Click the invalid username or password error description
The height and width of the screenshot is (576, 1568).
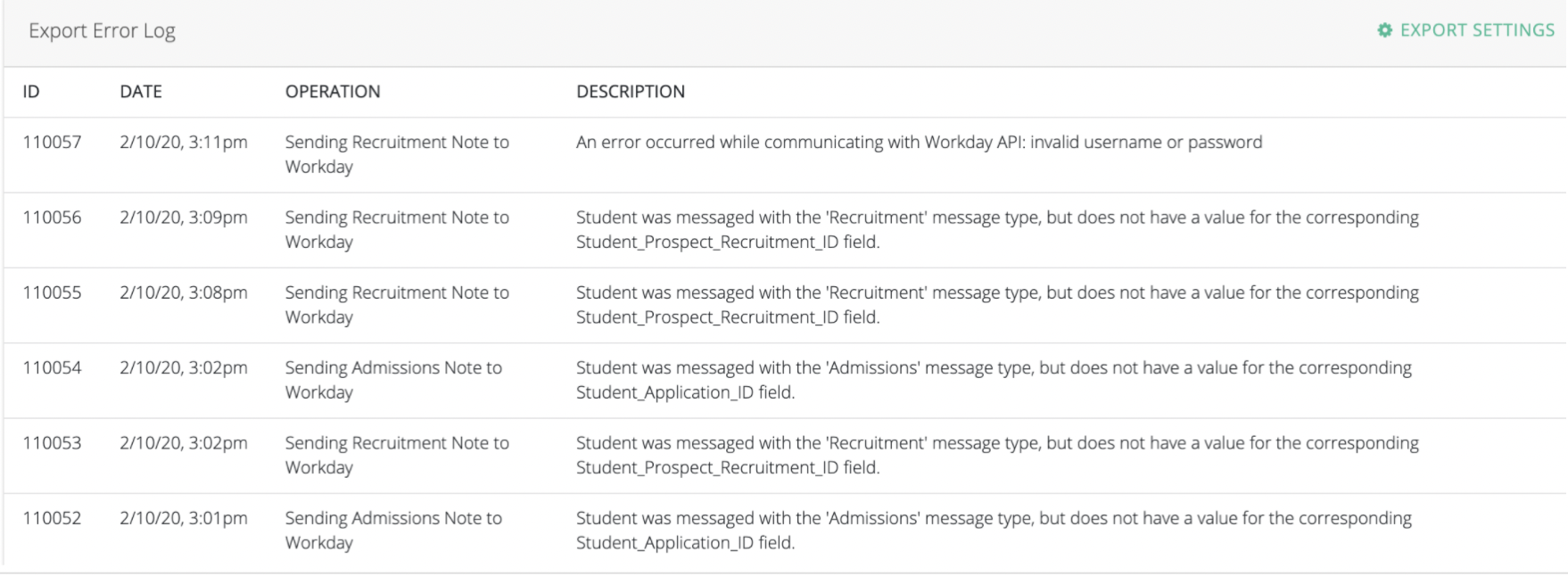[919, 142]
